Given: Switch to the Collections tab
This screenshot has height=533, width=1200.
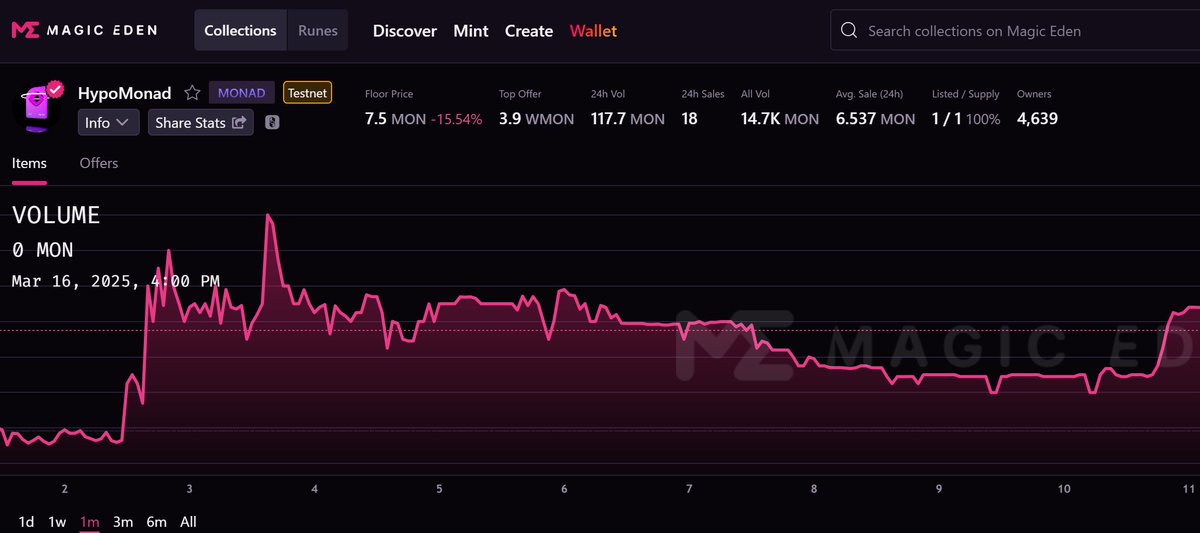Looking at the screenshot, I should [x=240, y=30].
